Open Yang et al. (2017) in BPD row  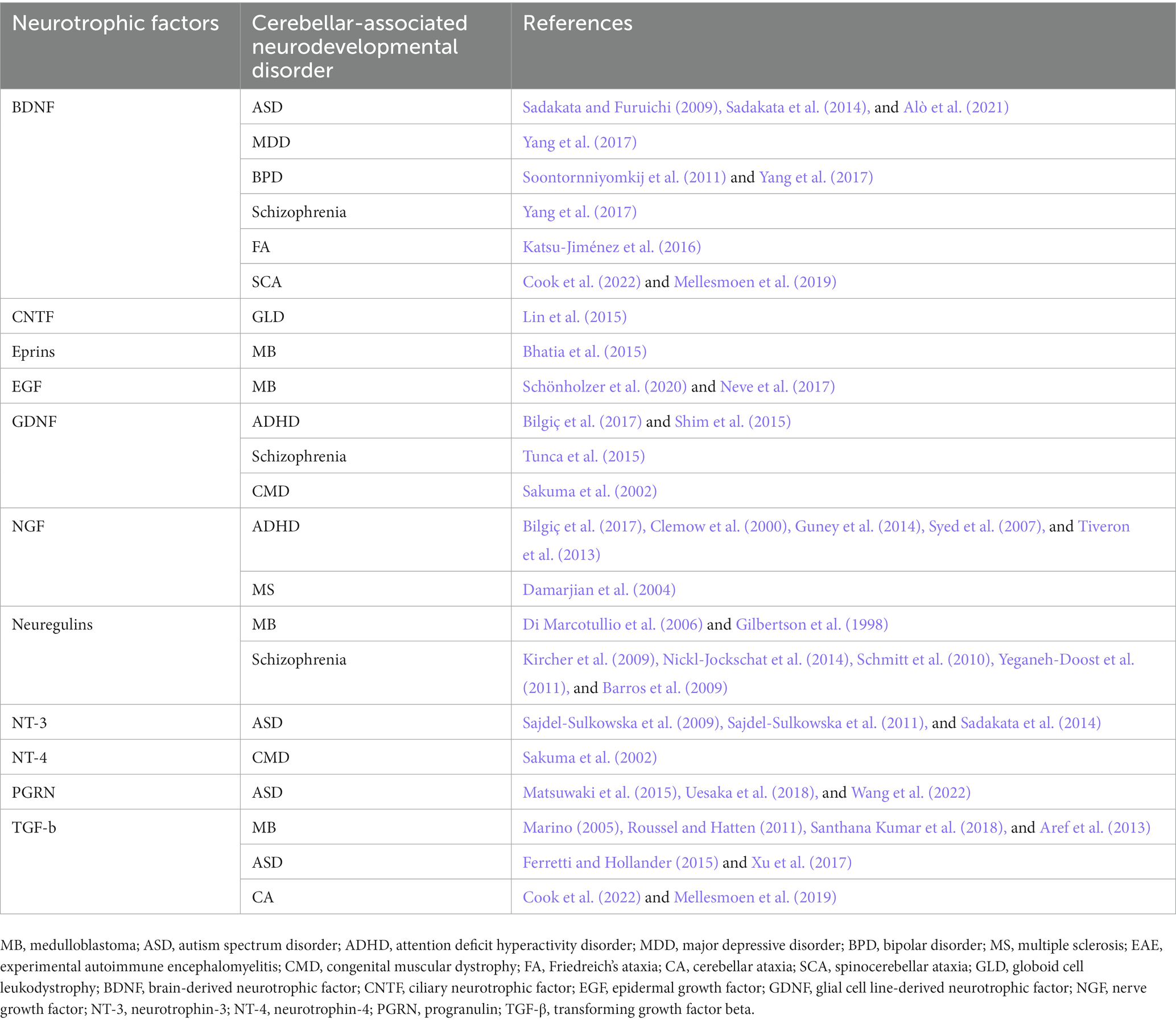[816, 177]
